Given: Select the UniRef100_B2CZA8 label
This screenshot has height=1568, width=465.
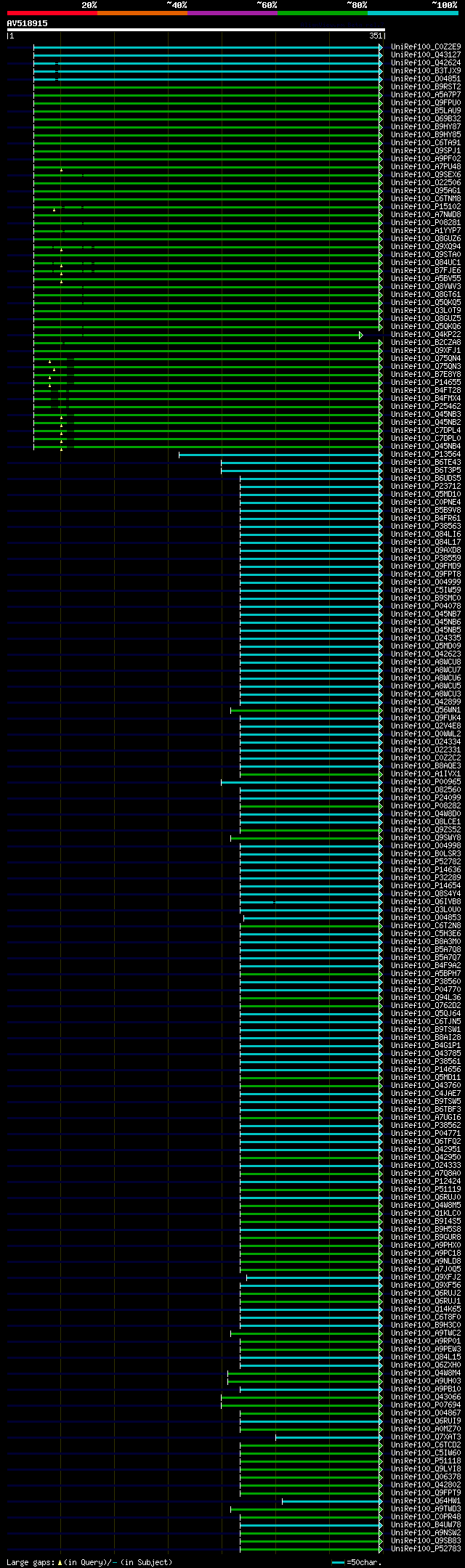Looking at the screenshot, I should [x=426, y=343].
